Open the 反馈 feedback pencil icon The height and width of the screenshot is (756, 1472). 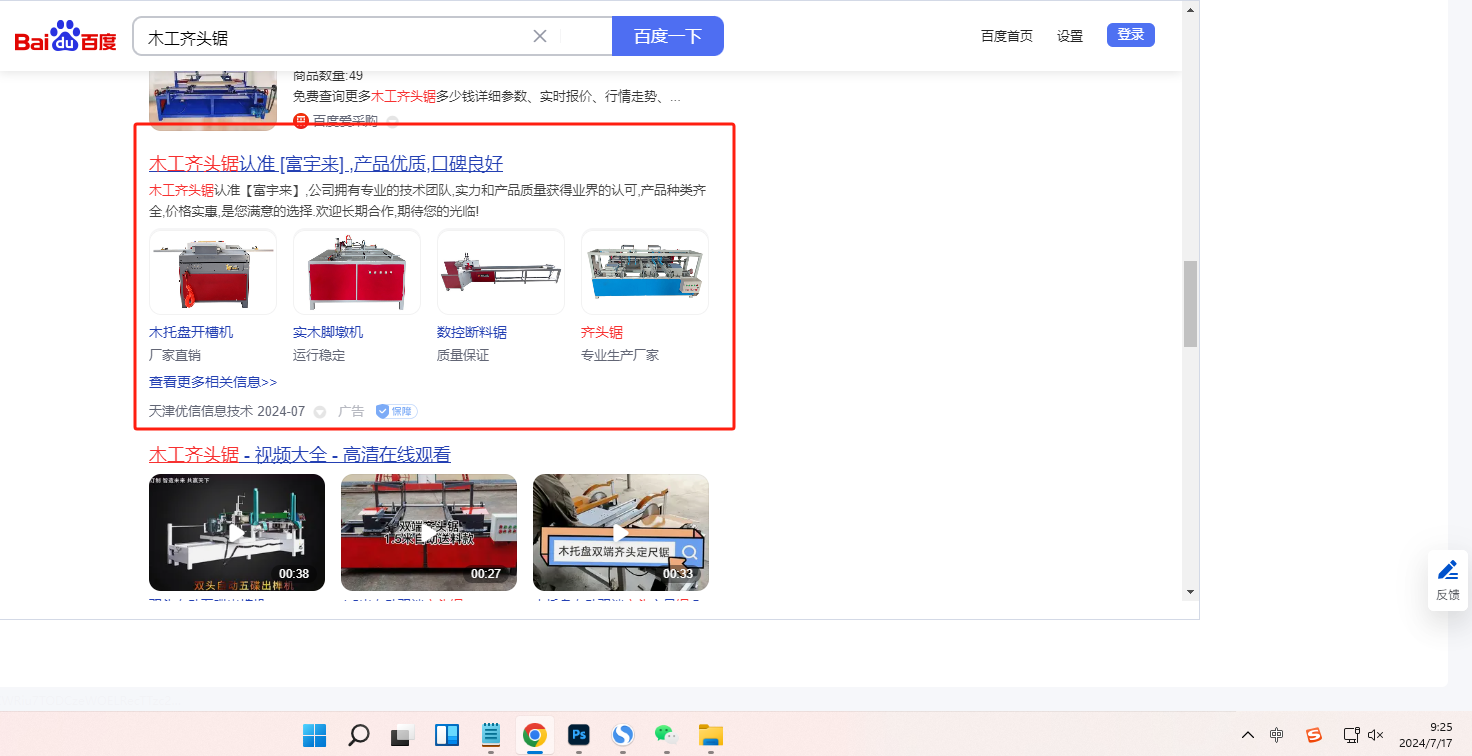coord(1447,570)
